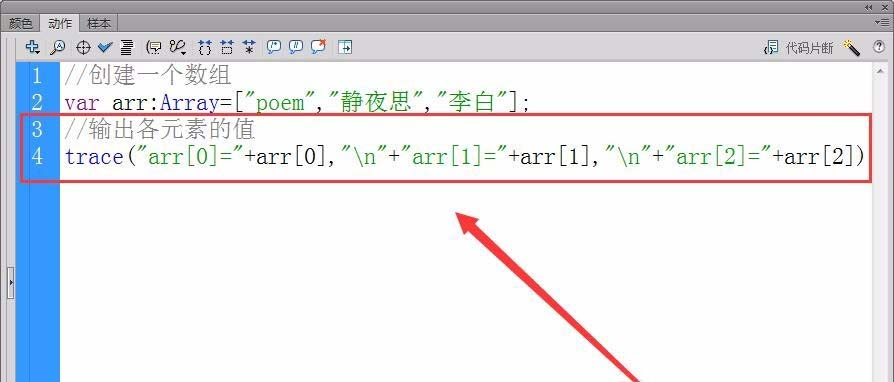
Task: Collapse between braces
Action: tap(205, 47)
